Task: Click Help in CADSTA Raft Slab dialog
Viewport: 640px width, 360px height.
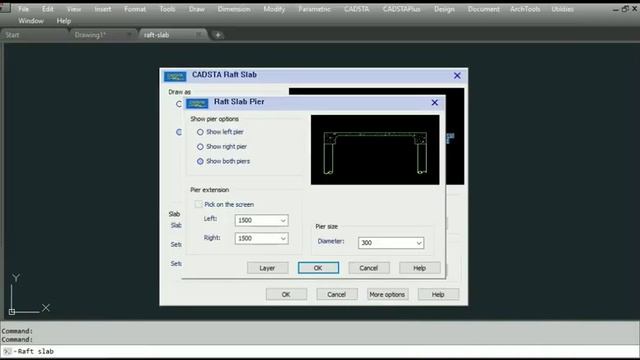Action: coord(438,294)
